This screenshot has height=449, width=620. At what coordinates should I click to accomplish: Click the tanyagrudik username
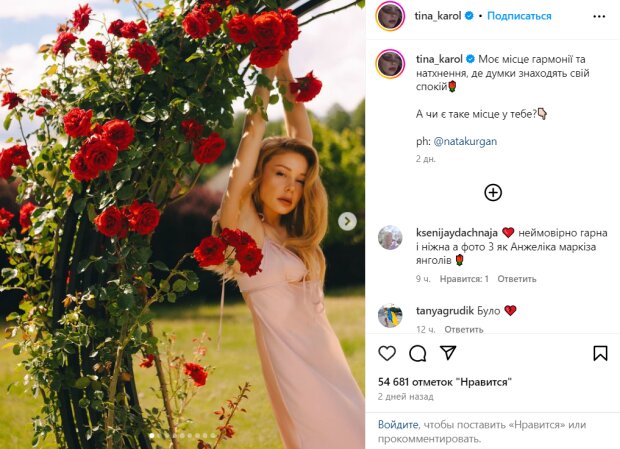coord(444,310)
